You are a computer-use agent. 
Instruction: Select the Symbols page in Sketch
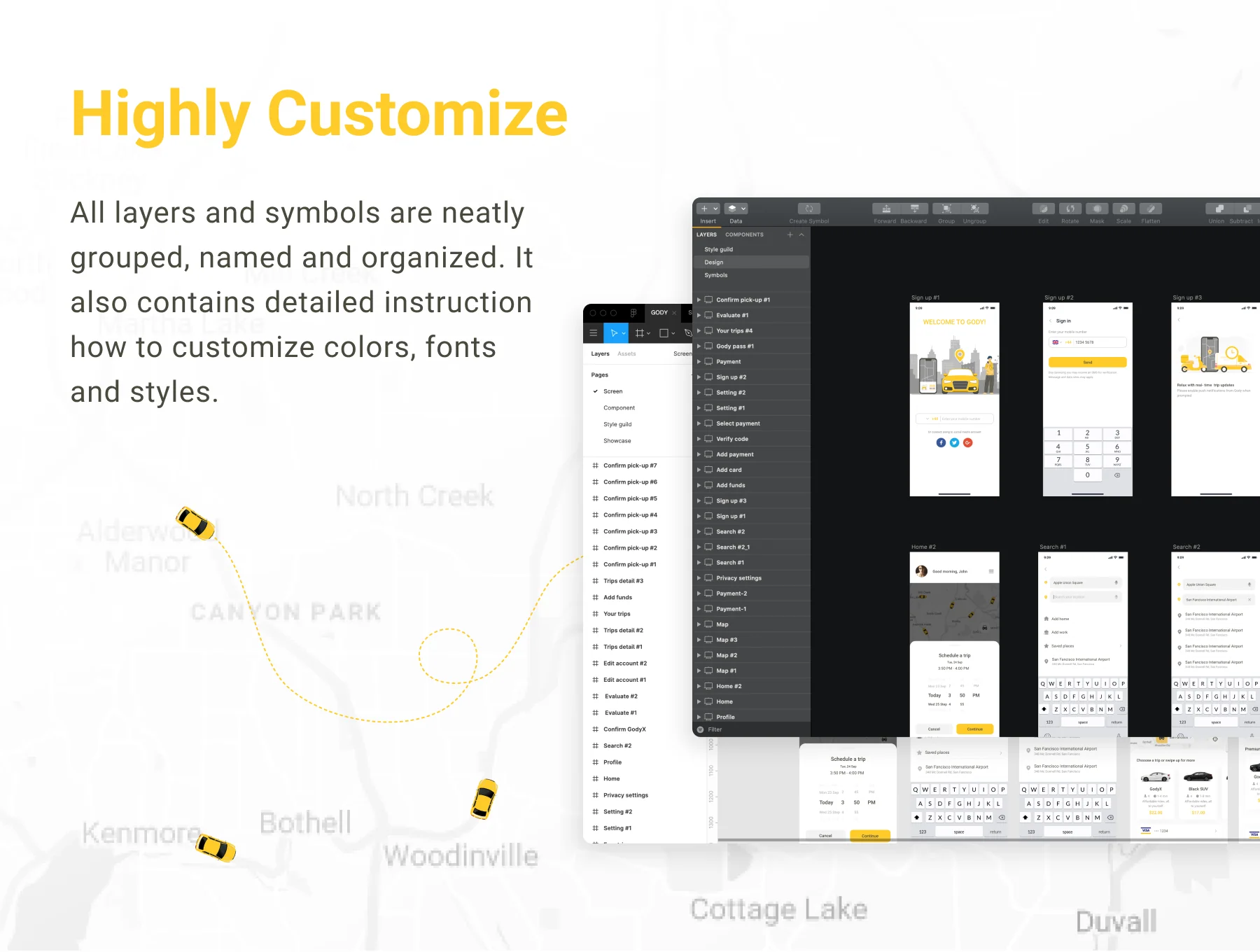[x=751, y=275]
